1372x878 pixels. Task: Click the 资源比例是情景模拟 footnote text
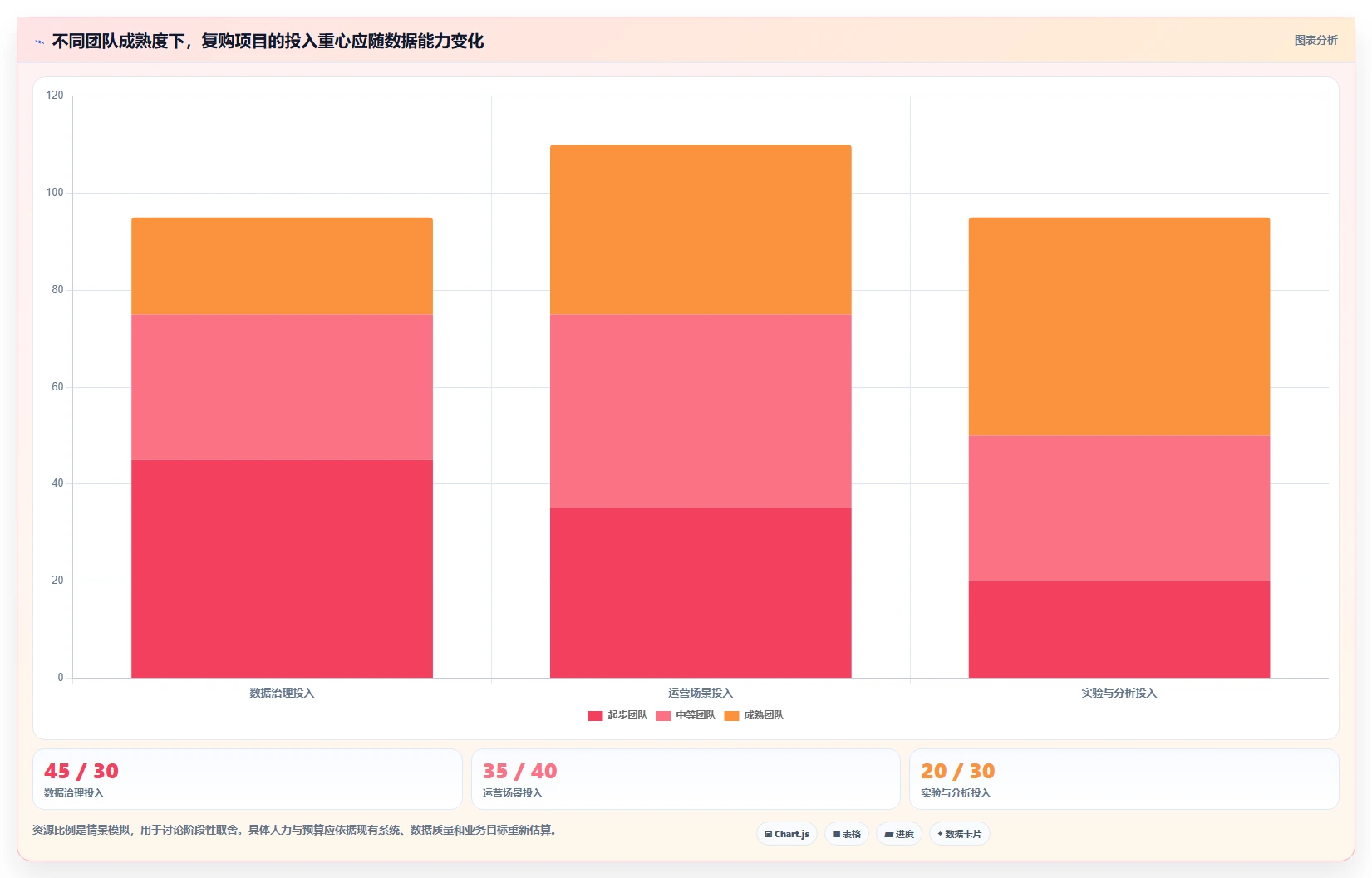point(294,830)
